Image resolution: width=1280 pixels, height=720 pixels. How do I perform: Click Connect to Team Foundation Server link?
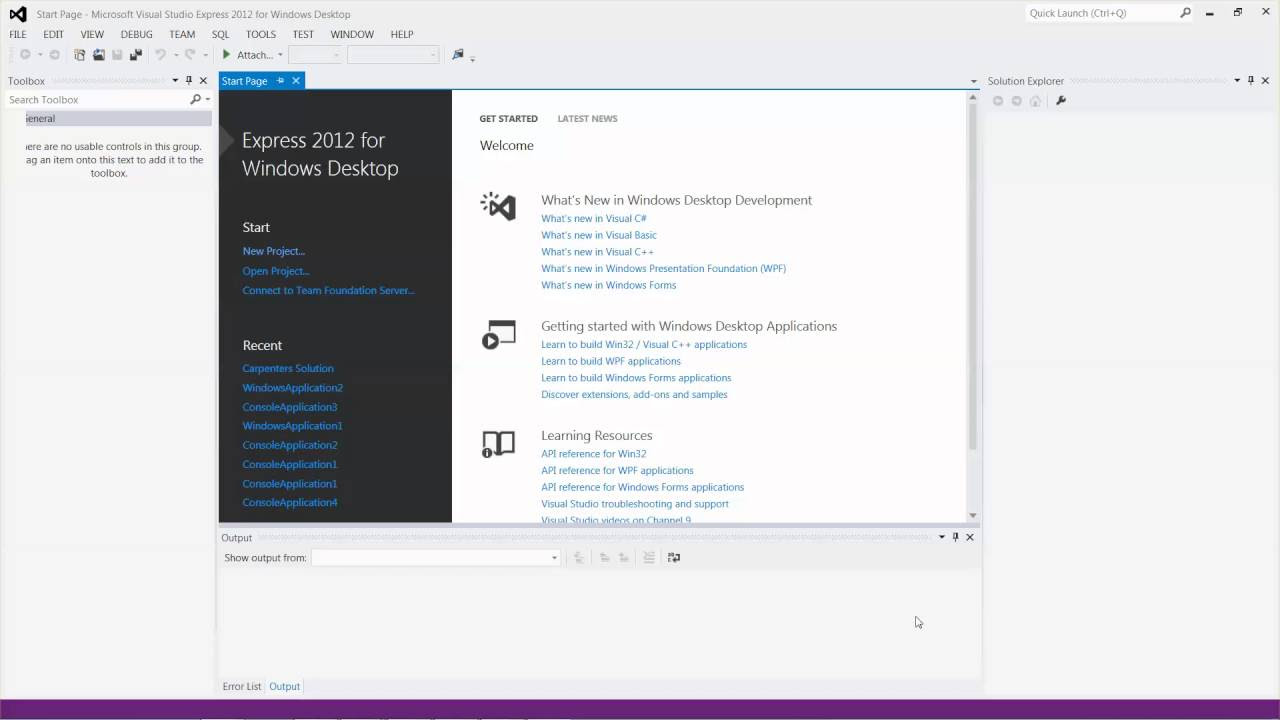[328, 290]
